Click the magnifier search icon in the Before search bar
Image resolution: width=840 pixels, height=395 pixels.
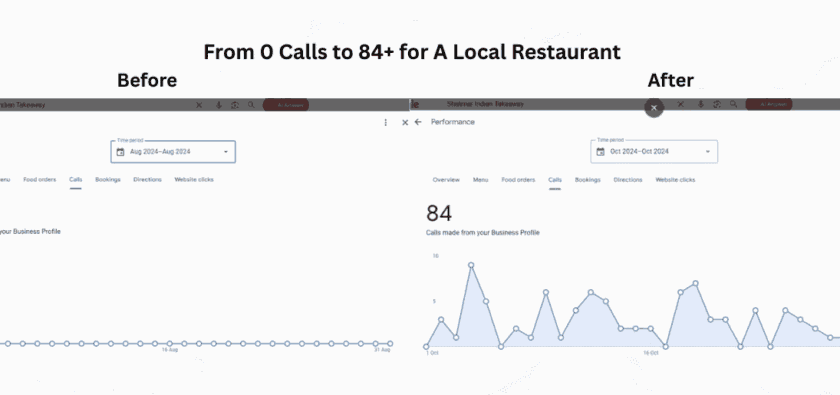(251, 105)
